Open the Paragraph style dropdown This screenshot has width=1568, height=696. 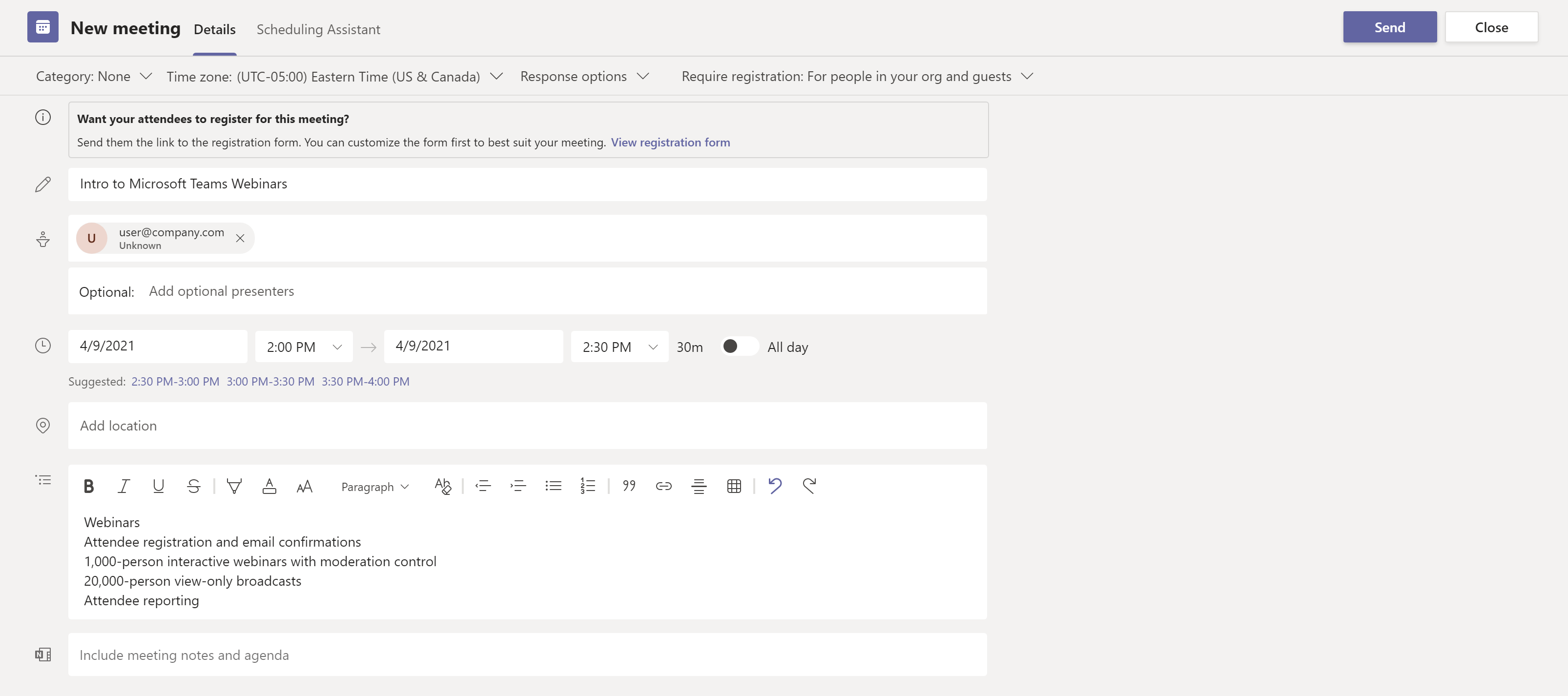tap(374, 487)
